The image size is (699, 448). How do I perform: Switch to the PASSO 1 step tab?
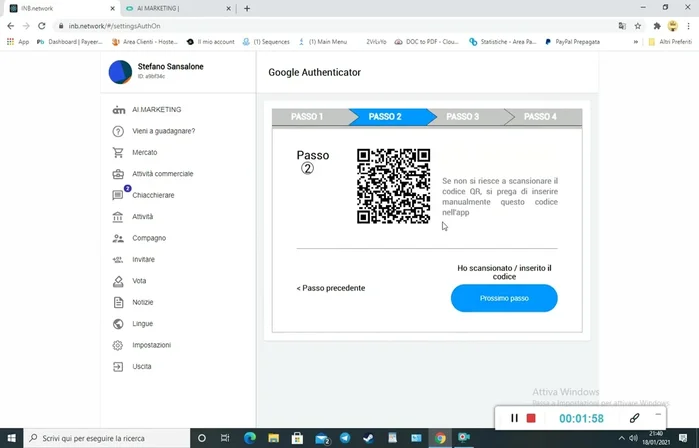(307, 117)
